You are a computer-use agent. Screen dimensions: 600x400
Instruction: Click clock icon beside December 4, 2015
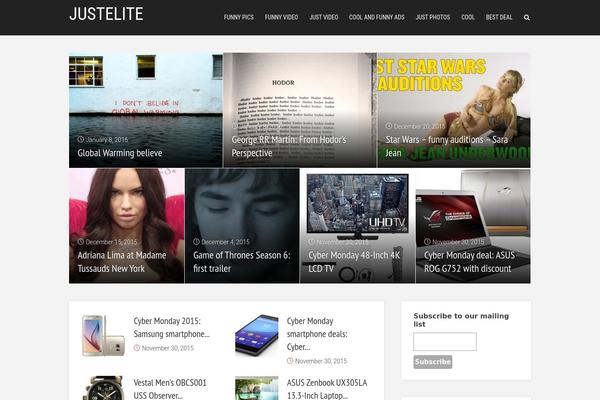click(196, 242)
